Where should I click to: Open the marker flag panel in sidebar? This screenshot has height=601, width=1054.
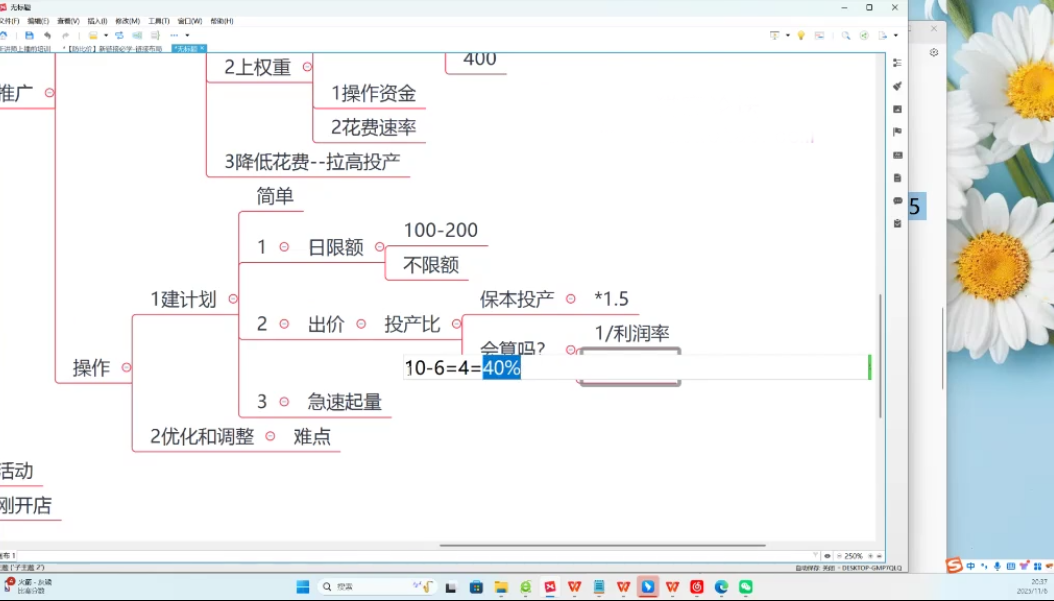click(x=897, y=132)
